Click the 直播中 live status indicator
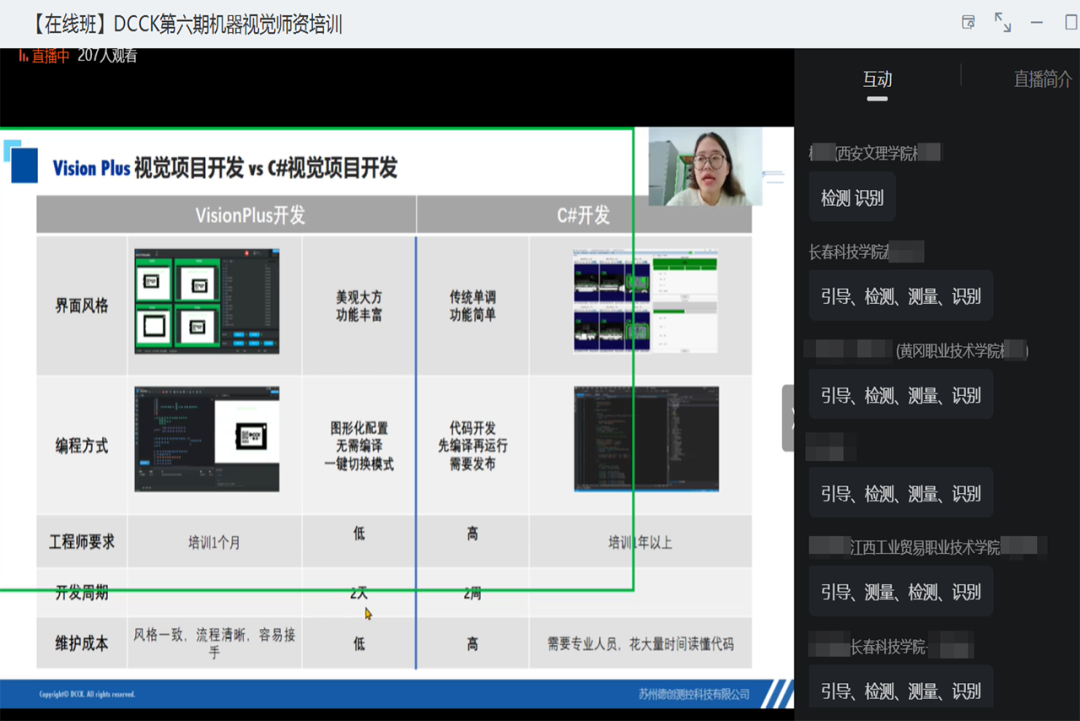The width and height of the screenshot is (1080, 721). pyautogui.click(x=44, y=56)
